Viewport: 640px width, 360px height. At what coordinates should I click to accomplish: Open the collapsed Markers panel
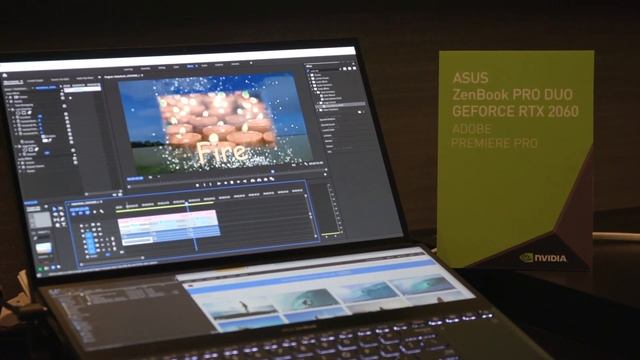(x=329, y=141)
